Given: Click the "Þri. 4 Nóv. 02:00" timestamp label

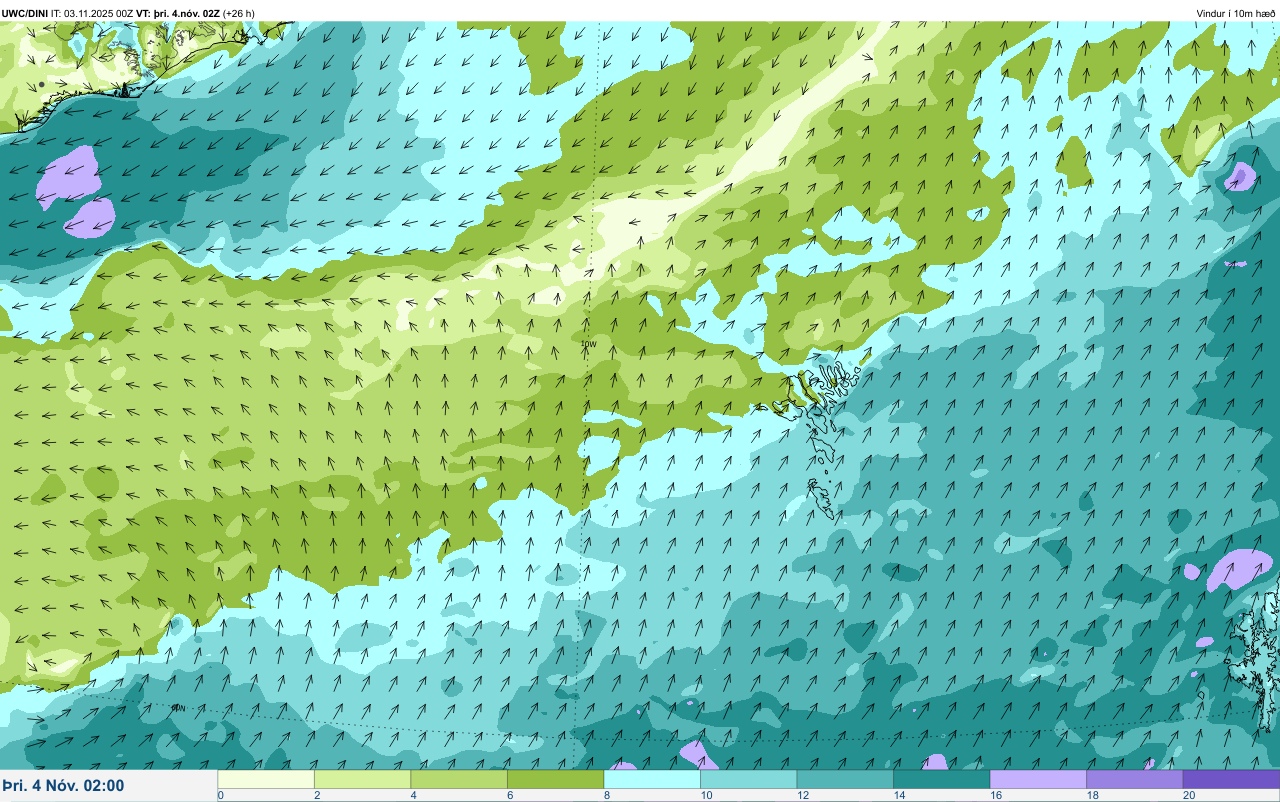Looking at the screenshot, I should pyautogui.click(x=63, y=785).
